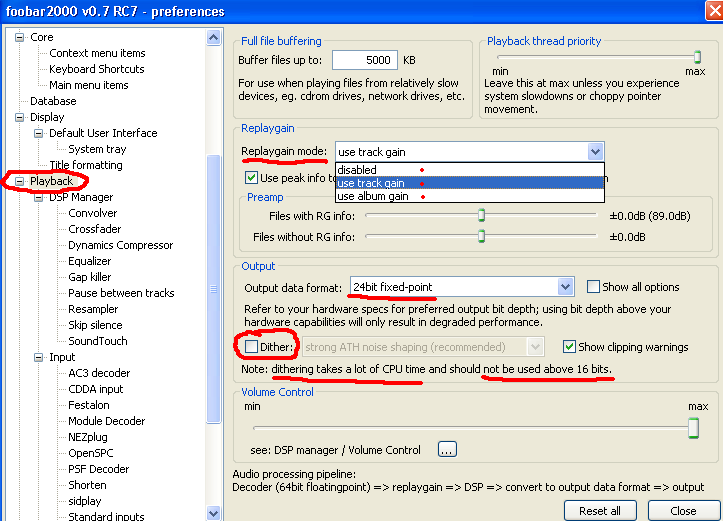Toggle Use peak info checkbox
Screen dimensions: 723x521
(x=251, y=178)
